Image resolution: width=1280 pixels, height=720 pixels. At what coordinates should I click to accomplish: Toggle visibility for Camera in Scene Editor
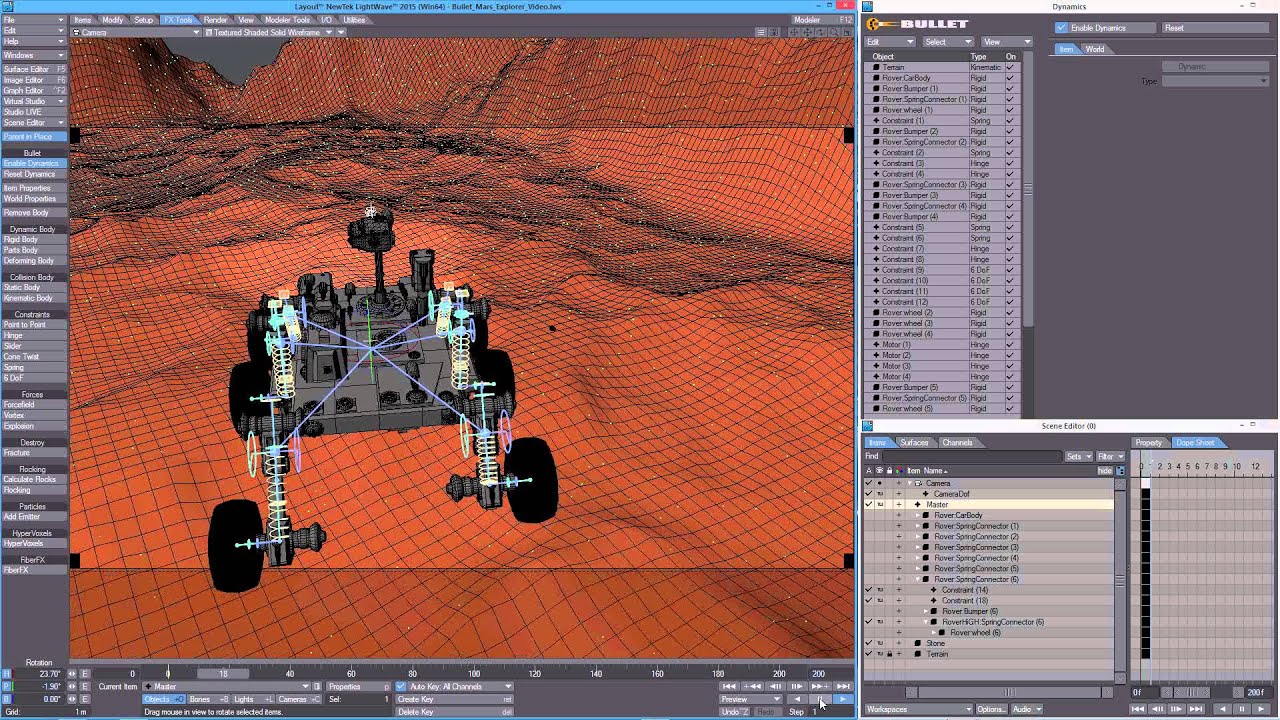pyautogui.click(x=879, y=483)
